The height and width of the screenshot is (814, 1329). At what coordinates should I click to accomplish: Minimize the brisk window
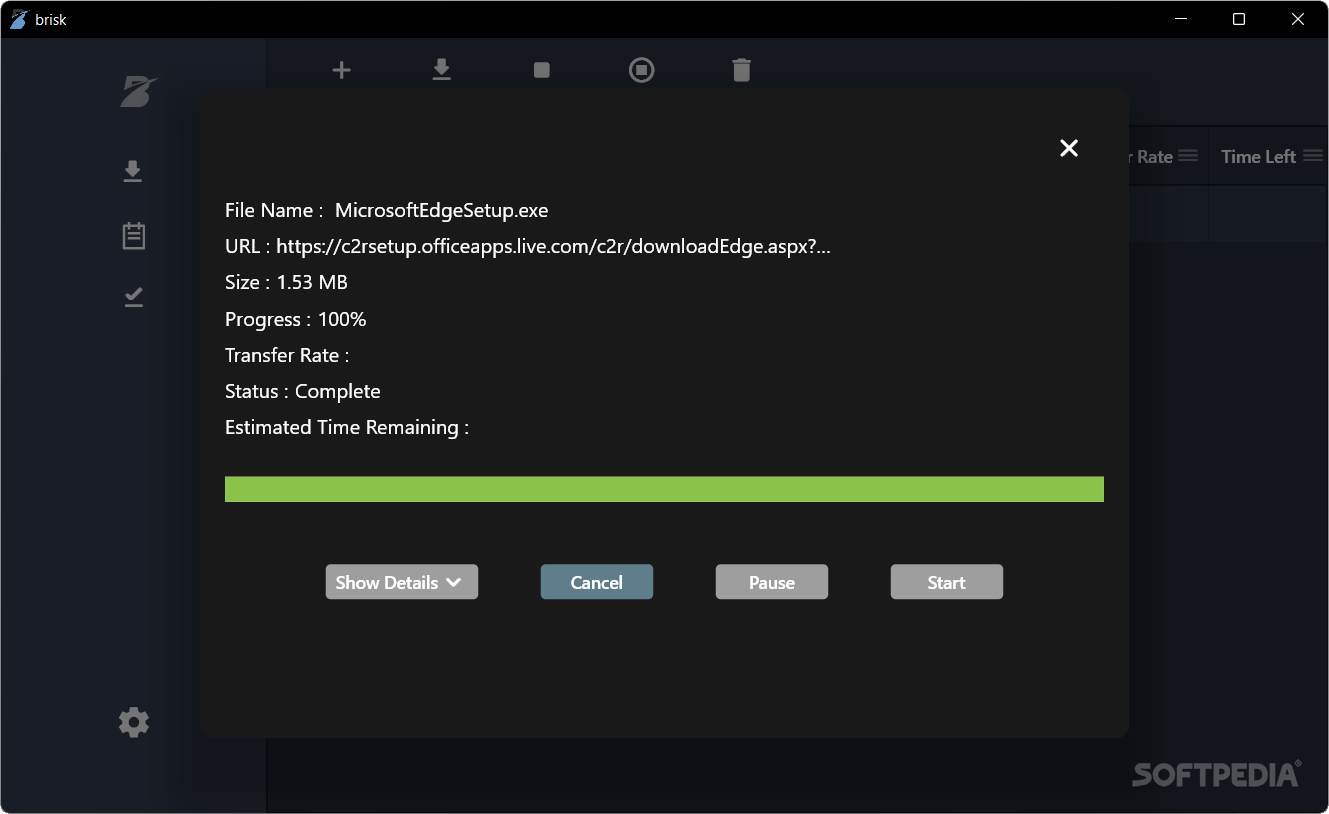(x=1180, y=19)
